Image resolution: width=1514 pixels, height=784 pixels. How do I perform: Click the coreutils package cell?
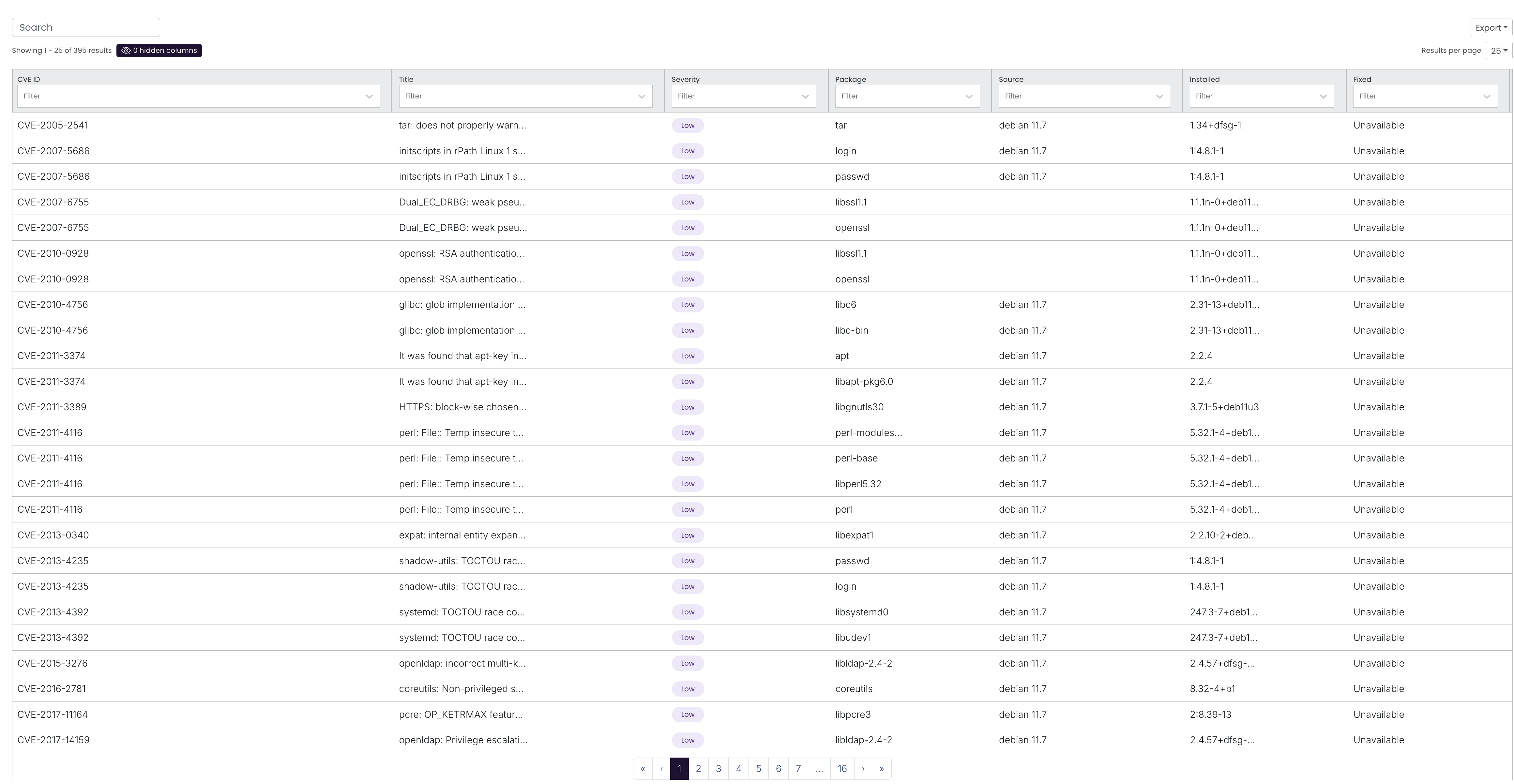point(854,689)
